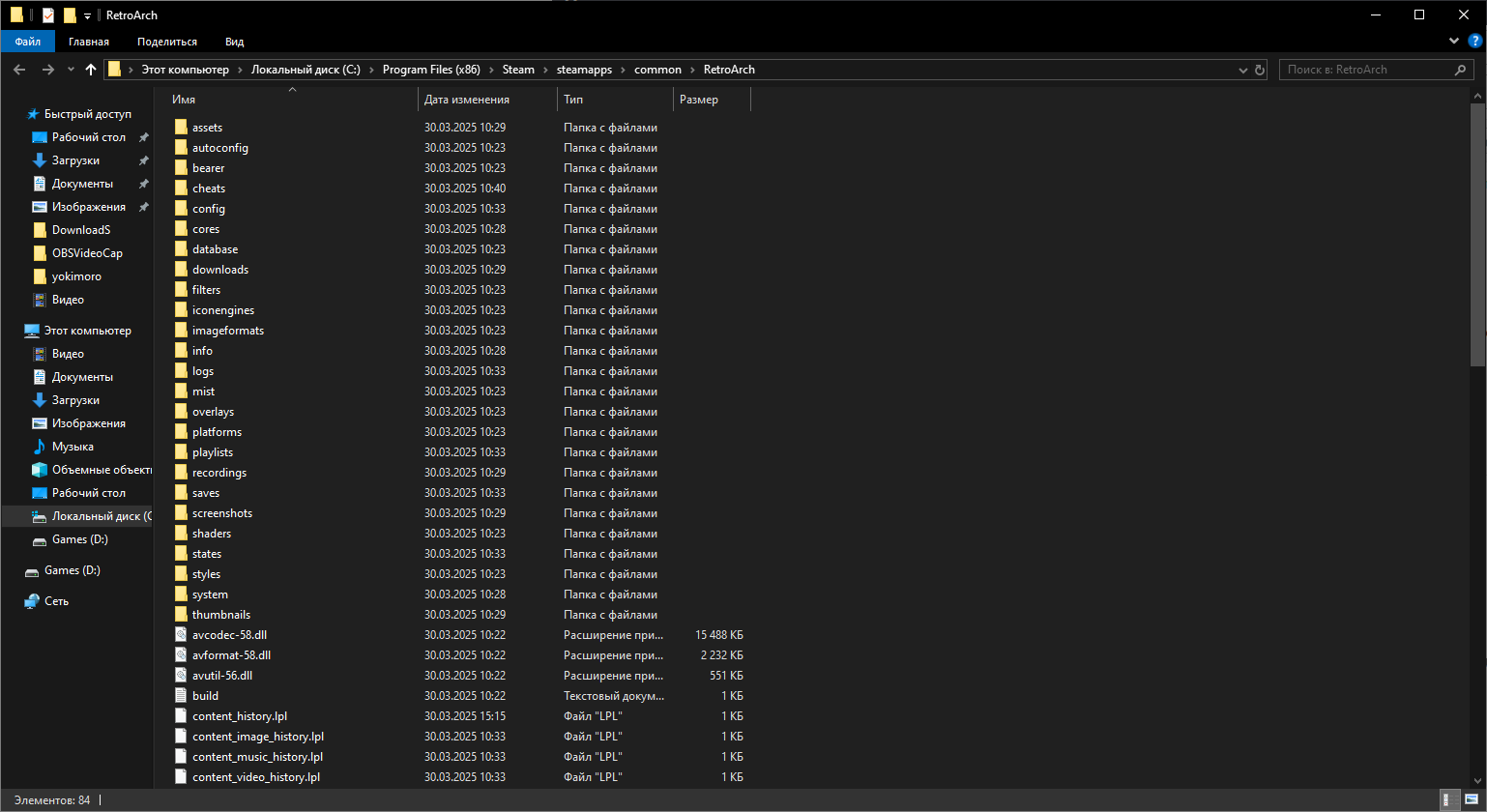Screen dimensions: 1487x812
Task: Open address bar history dropdown
Action: (x=1243, y=70)
